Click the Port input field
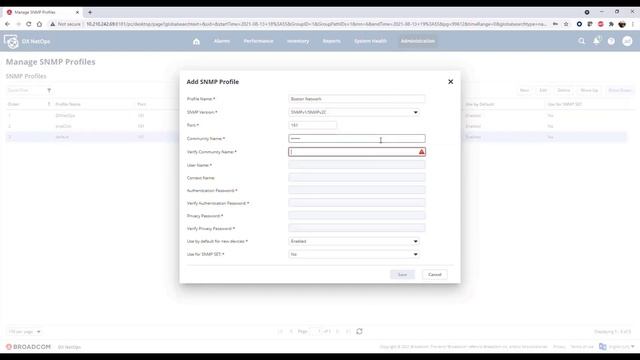Viewport: 640px width, 360px height. 313,125
